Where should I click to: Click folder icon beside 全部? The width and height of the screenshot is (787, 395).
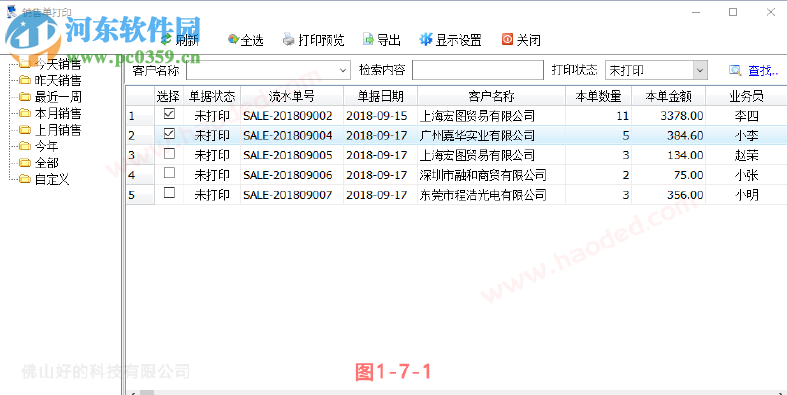[25, 163]
